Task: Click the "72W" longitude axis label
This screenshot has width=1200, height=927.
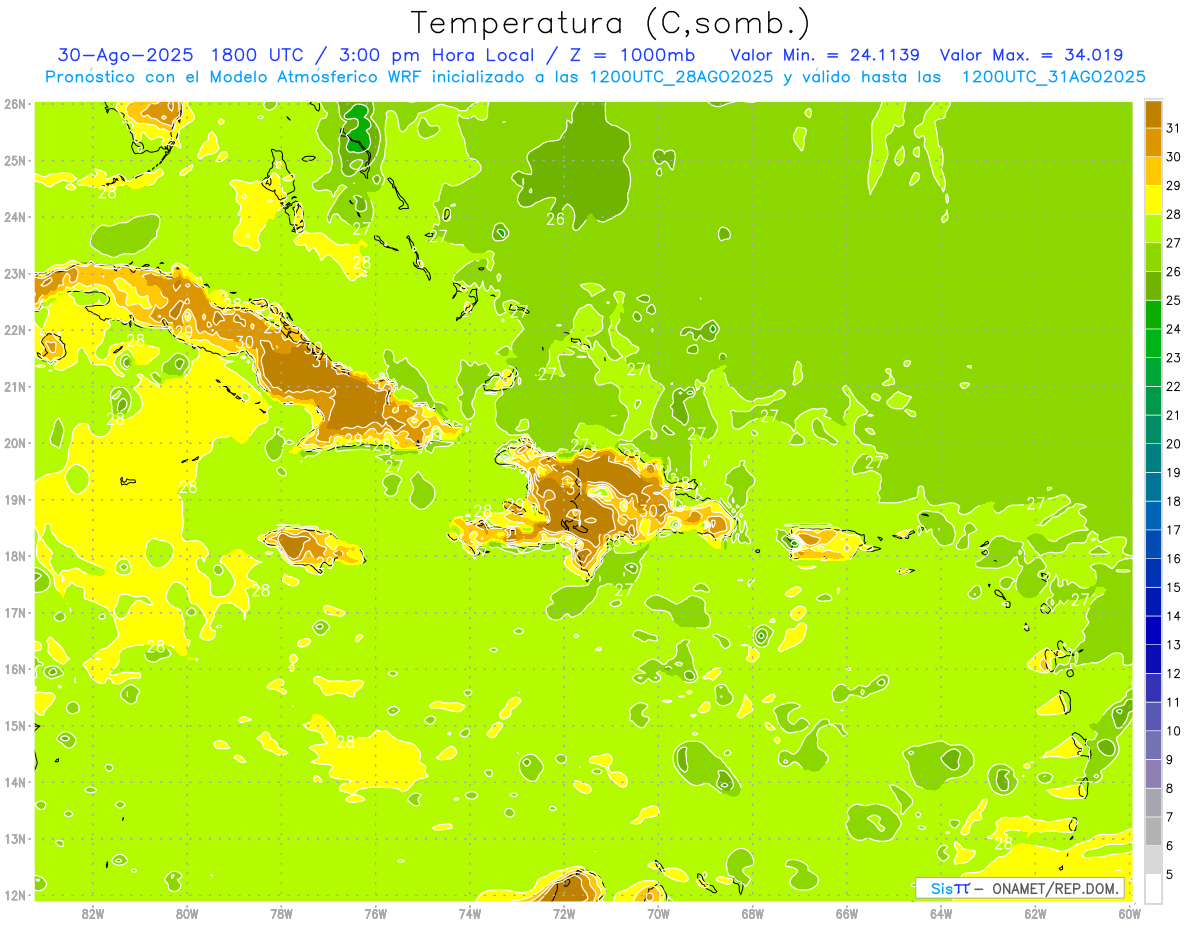Action: tap(564, 913)
